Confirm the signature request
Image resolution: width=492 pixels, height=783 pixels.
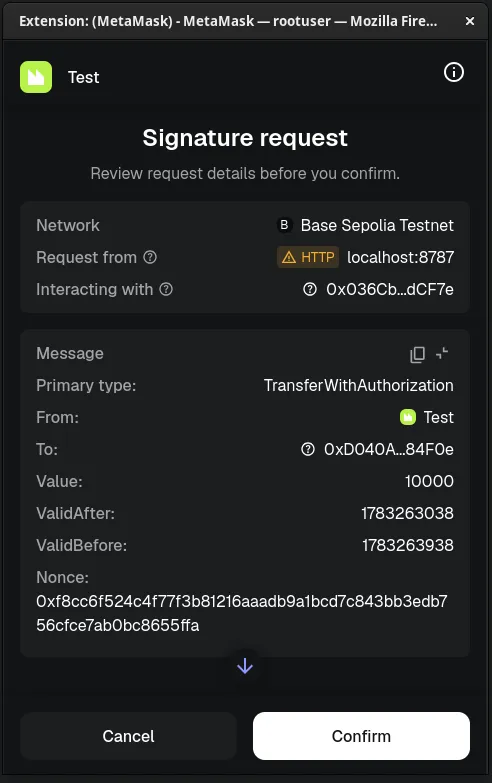tap(361, 736)
